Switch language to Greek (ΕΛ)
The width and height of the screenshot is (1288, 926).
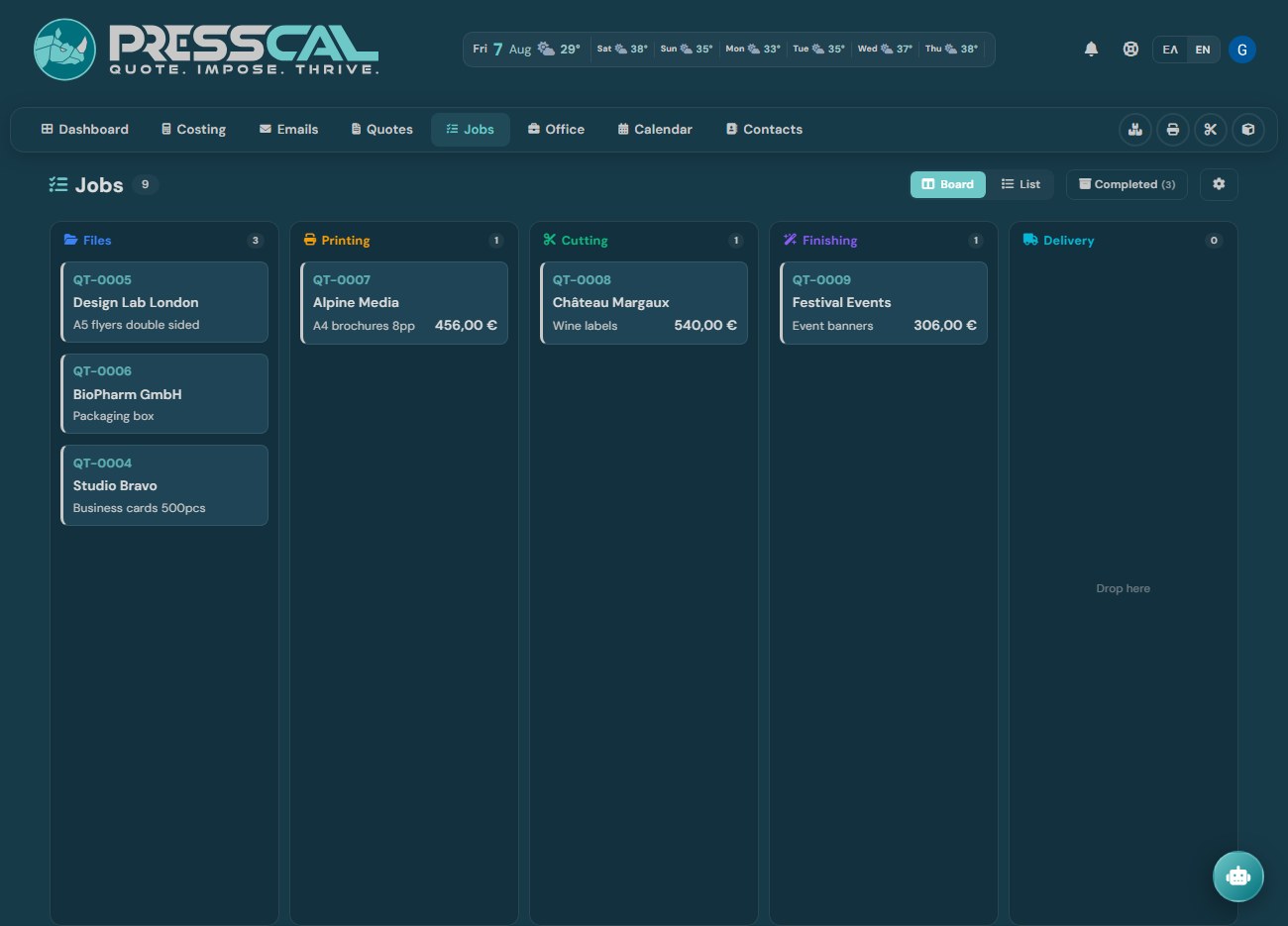click(1170, 50)
